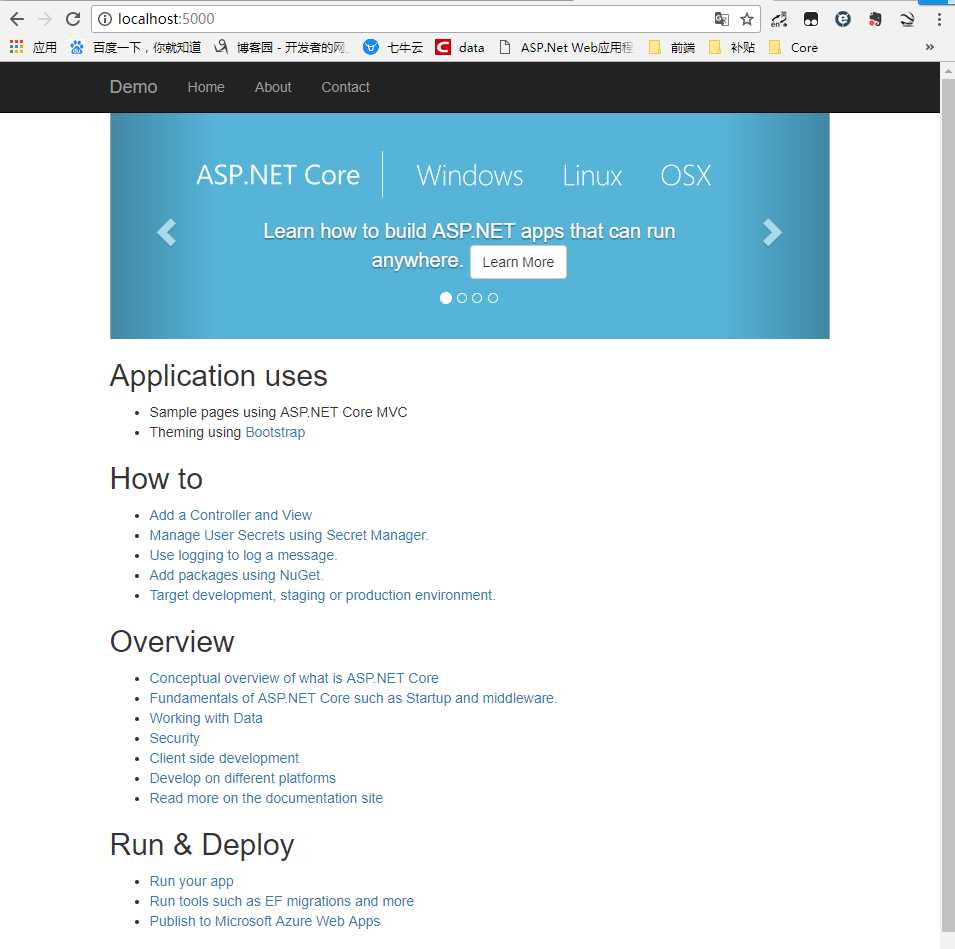Screen dimensions: 955x949
Task: Open the Run your app link
Action: (x=191, y=882)
